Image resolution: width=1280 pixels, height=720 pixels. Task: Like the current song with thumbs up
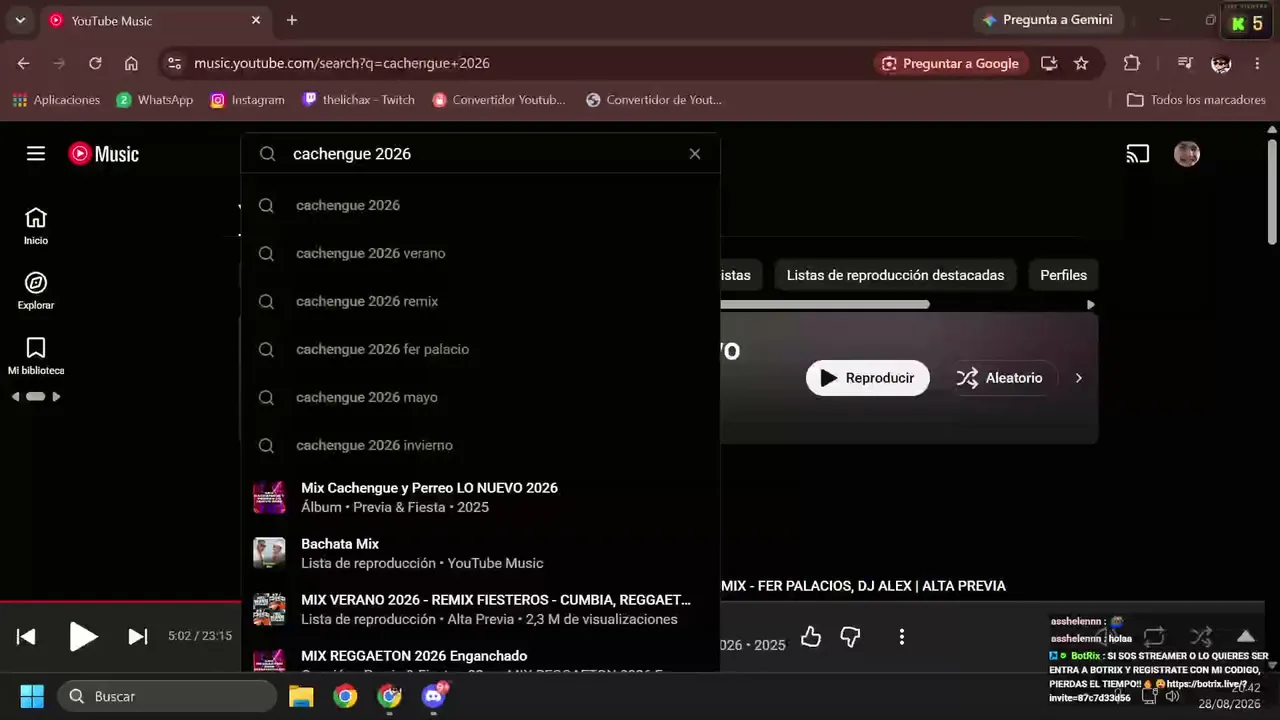(811, 637)
